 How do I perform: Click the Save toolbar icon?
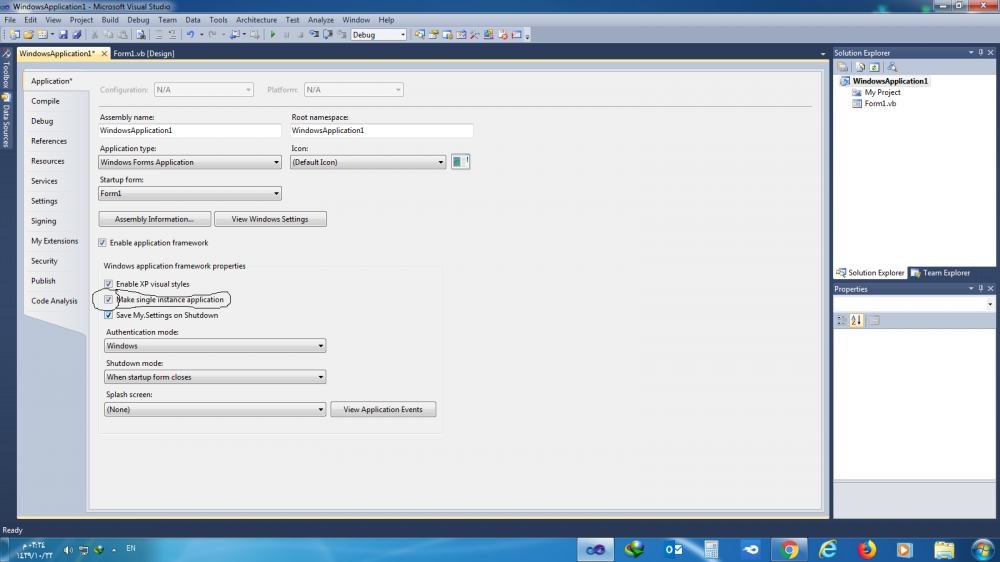[63, 34]
